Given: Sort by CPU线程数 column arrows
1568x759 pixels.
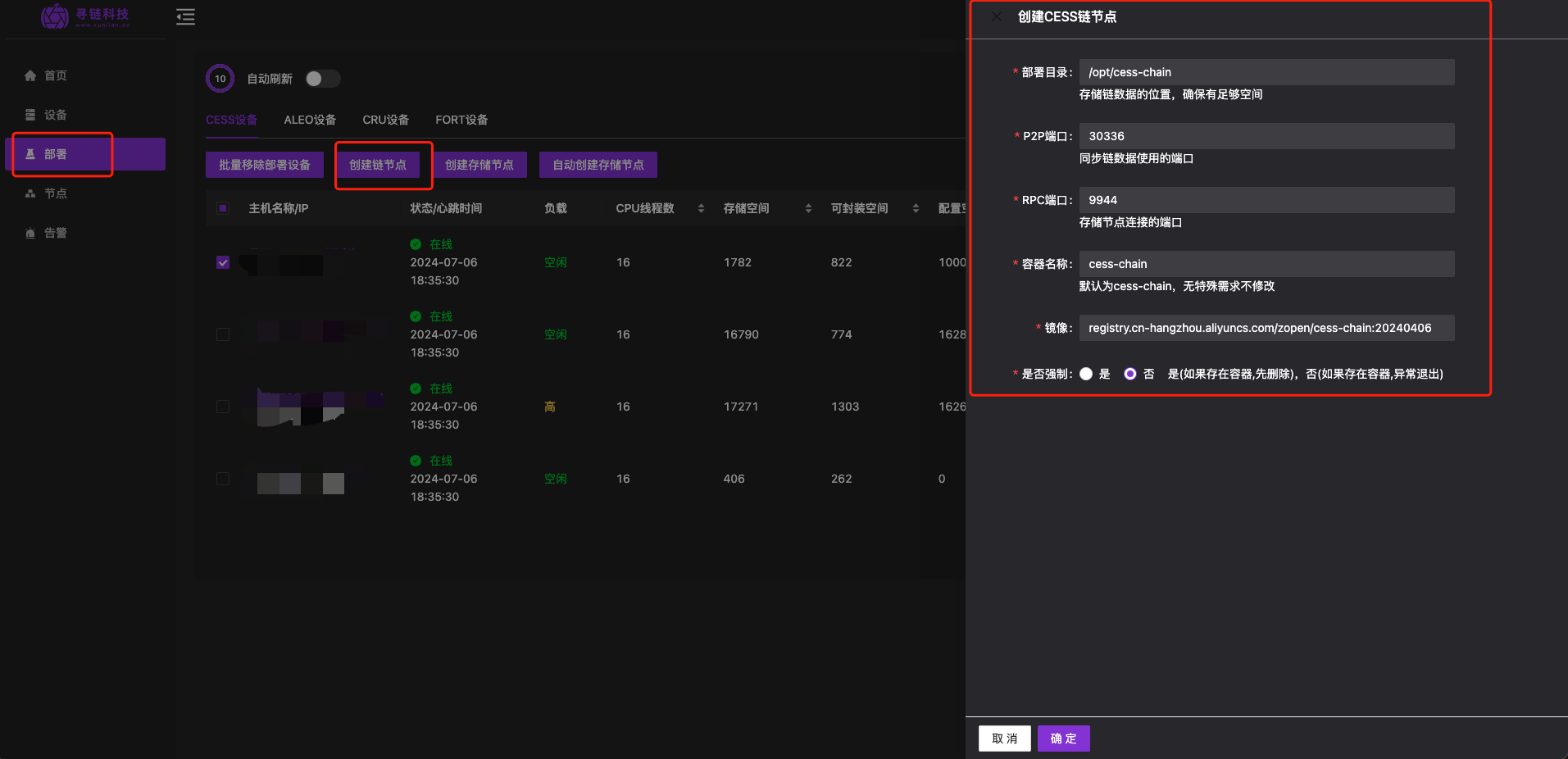Looking at the screenshot, I should 701,208.
